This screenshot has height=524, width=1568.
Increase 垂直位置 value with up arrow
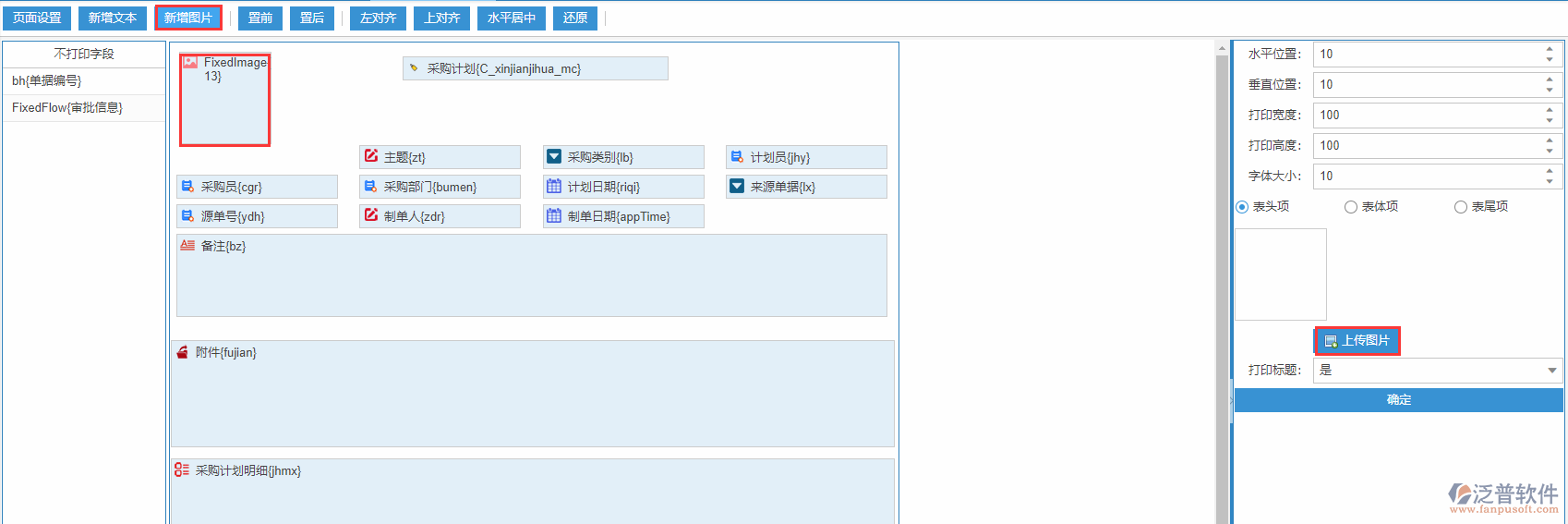point(1550,79)
